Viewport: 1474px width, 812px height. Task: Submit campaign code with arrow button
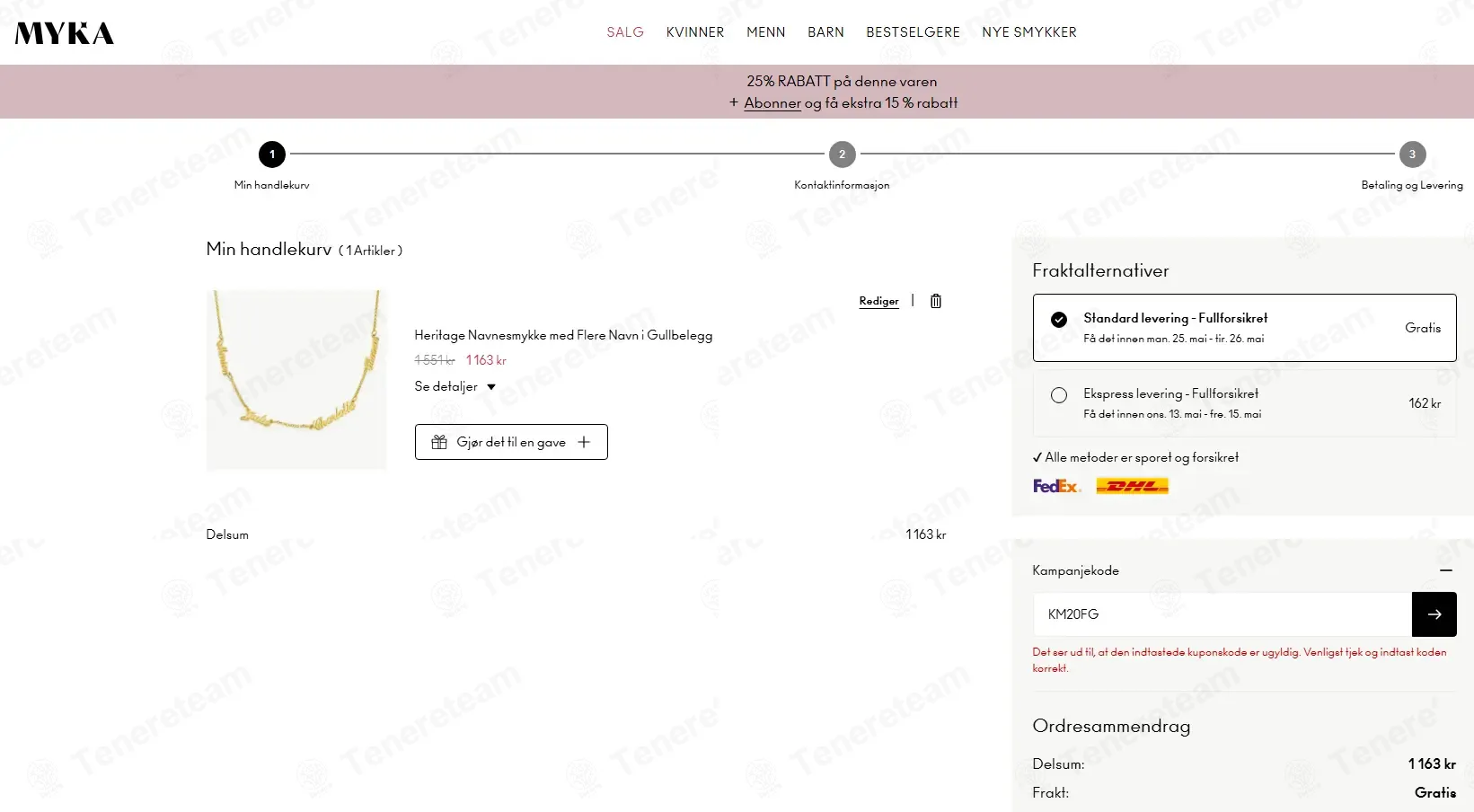tap(1434, 614)
